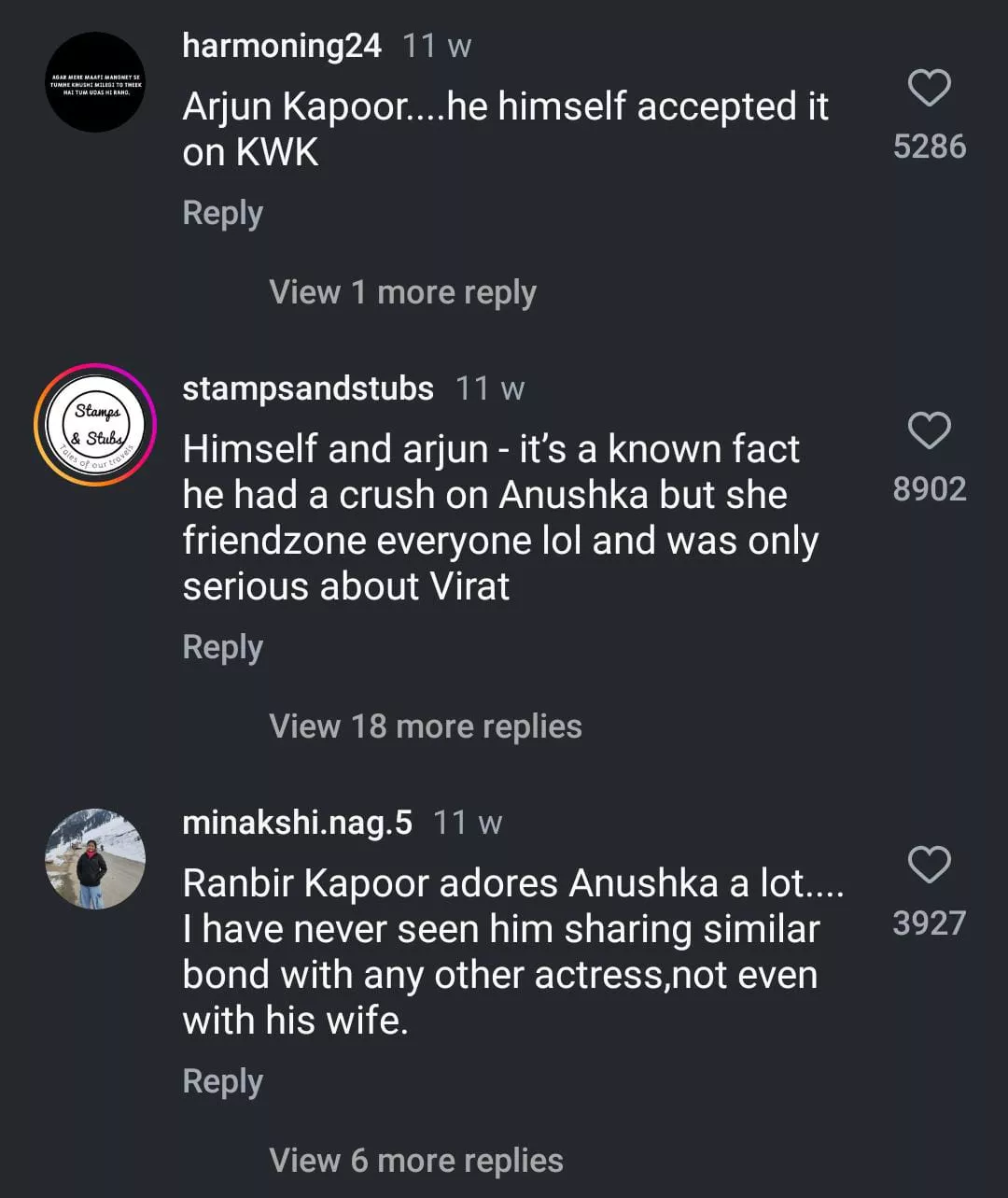Click the Arjun Kapoor KWK comment text
Viewport: 1008px width, 1198px height.
click(504, 129)
